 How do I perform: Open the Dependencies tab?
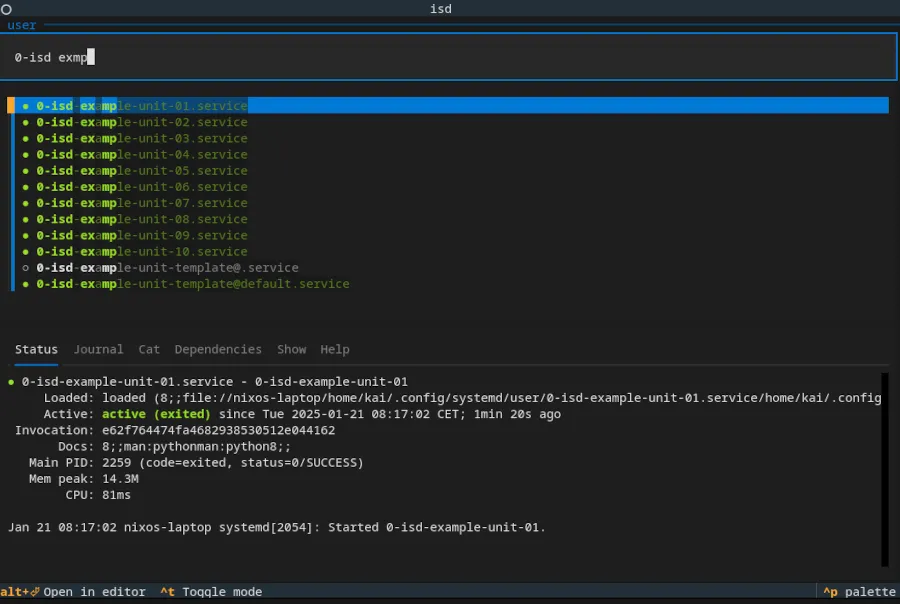tap(218, 349)
